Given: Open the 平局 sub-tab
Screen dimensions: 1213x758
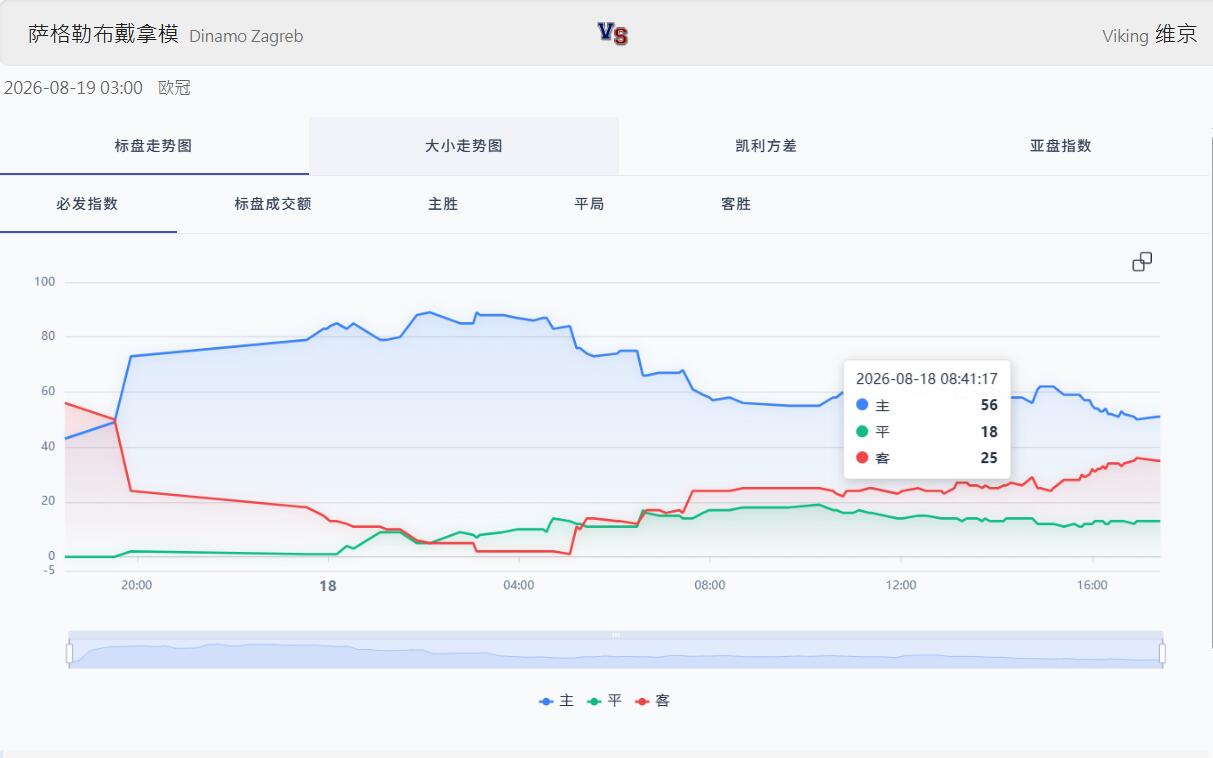Looking at the screenshot, I should pyautogui.click(x=589, y=204).
